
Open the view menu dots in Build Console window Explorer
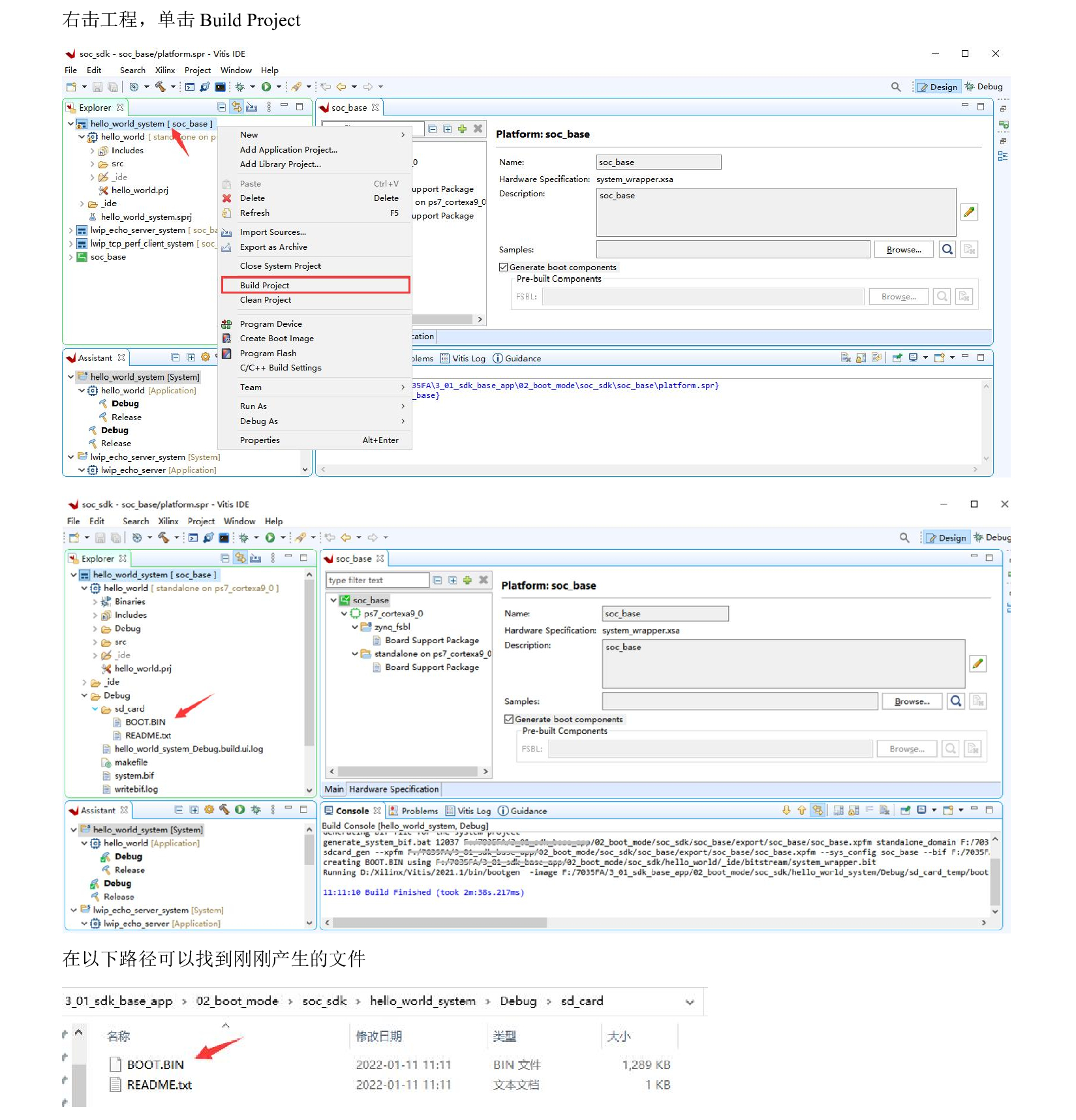[x=273, y=558]
